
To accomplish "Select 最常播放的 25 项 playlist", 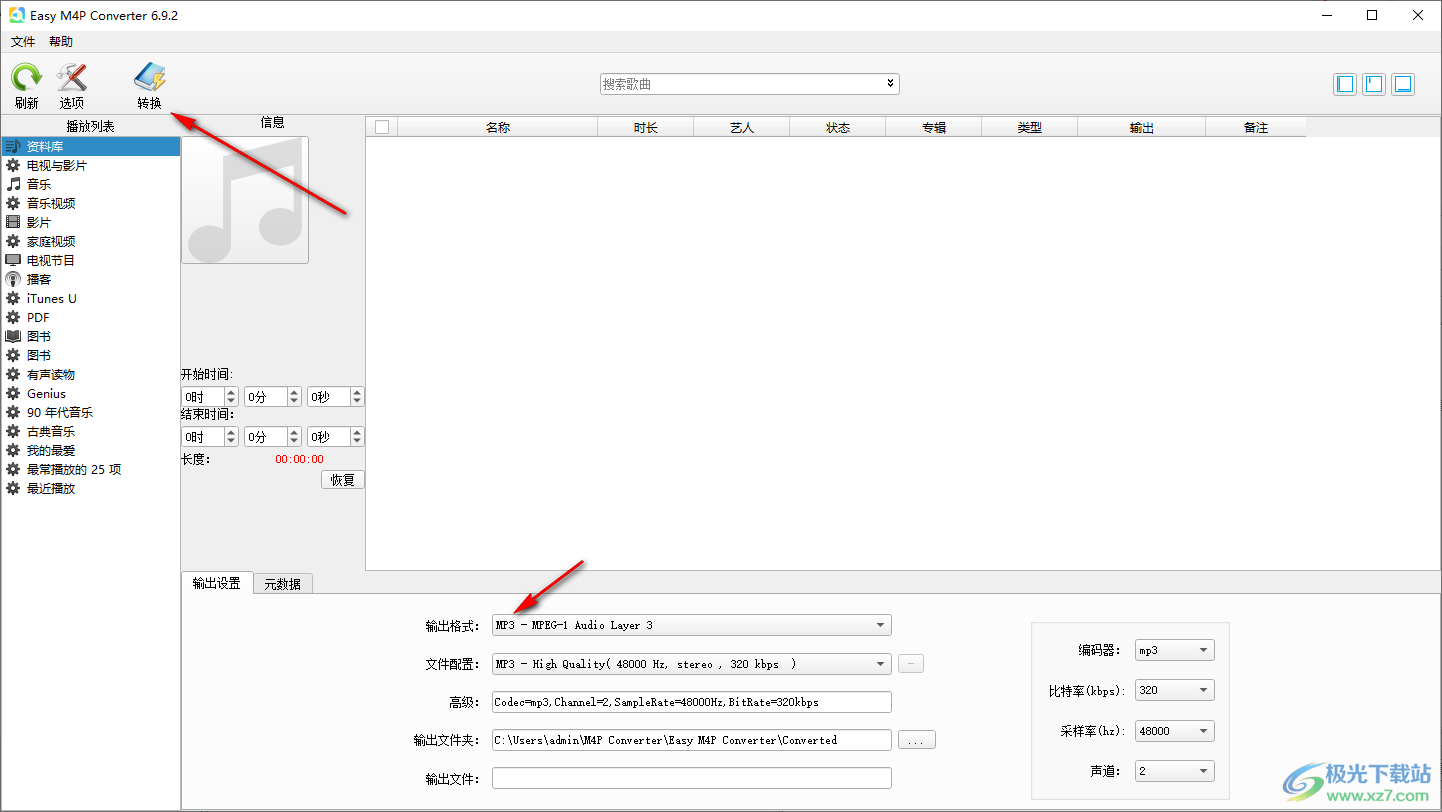I will 91,469.
